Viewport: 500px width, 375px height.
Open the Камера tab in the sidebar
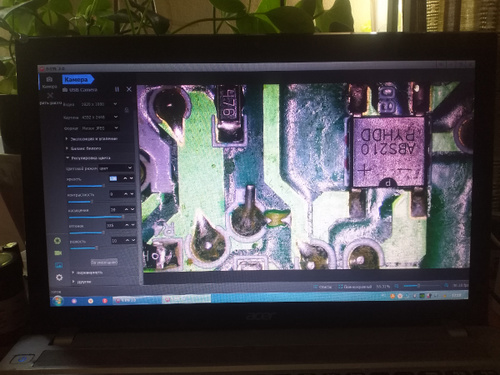click(49, 82)
